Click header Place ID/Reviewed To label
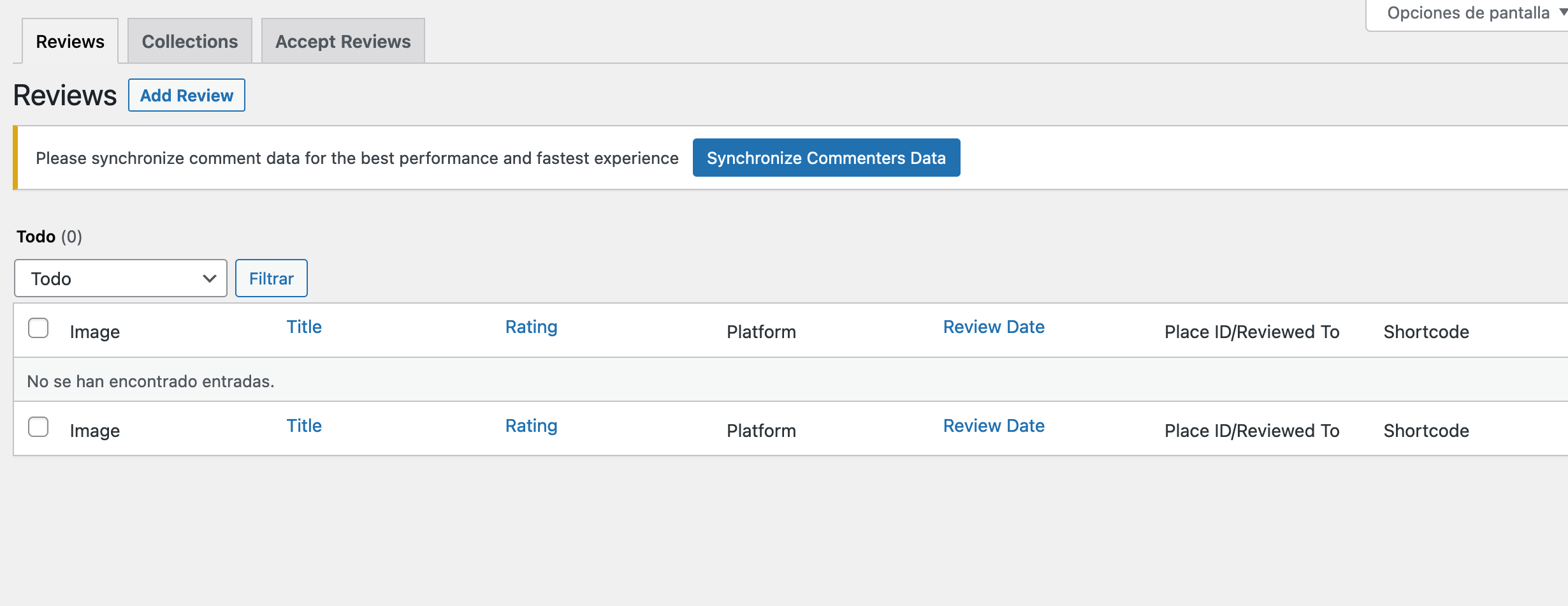Screen dimensions: 1568x606 [x=1252, y=332]
